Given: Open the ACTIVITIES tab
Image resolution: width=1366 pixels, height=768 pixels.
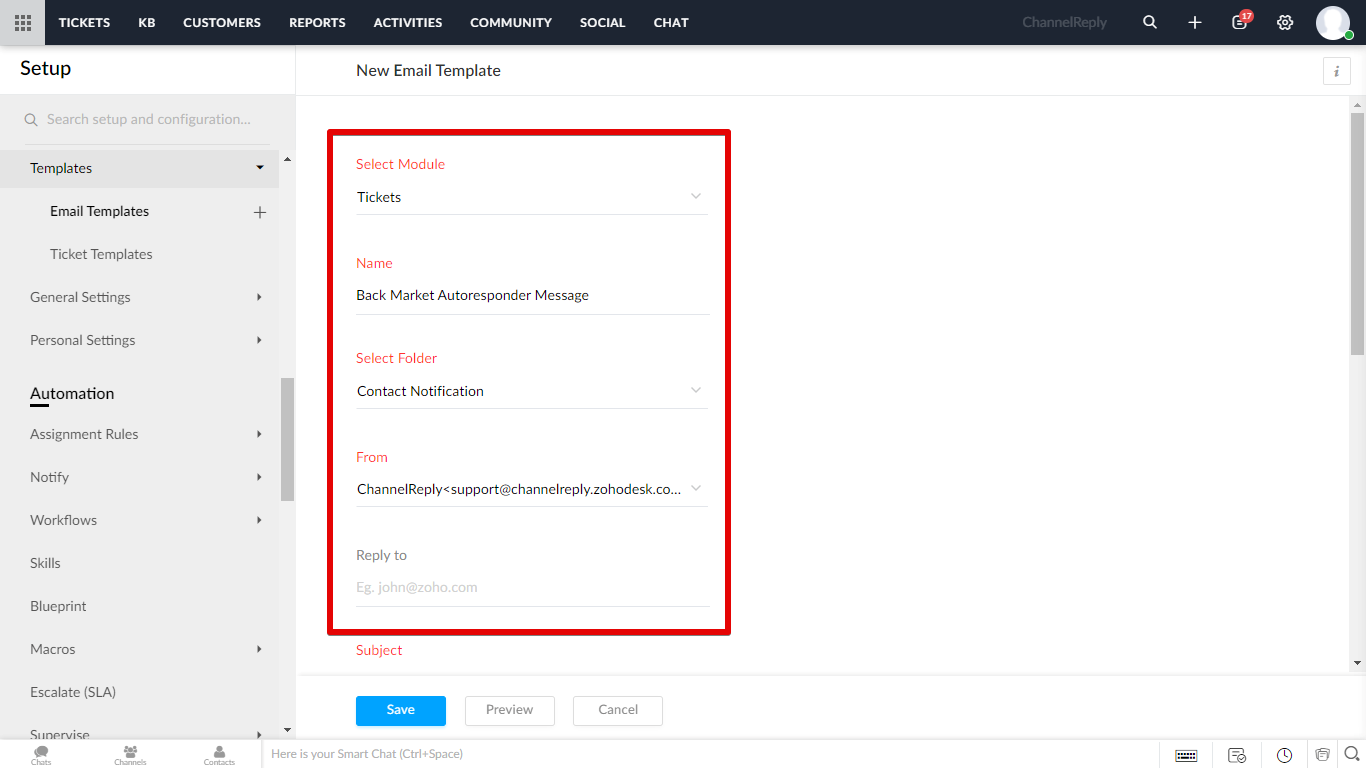Looking at the screenshot, I should 408,22.
